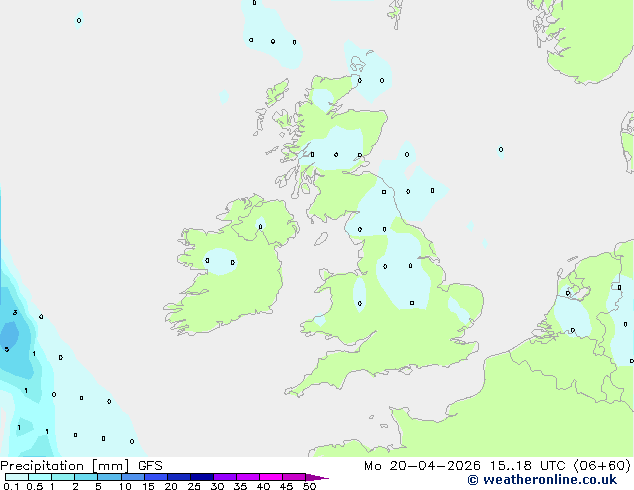The width and height of the screenshot is (634, 490).
Task: Click the isolated 0 marker in the North Sea
Action: (x=501, y=150)
